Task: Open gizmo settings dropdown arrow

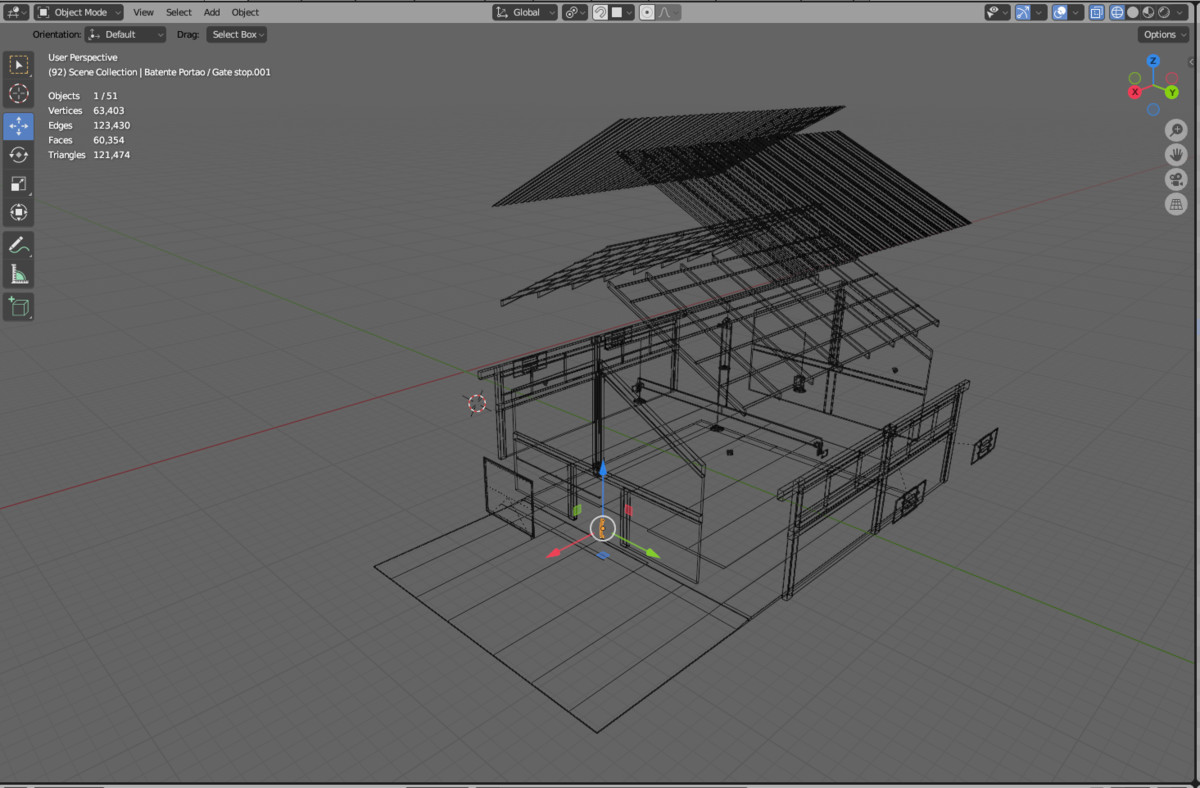Action: click(x=1039, y=12)
